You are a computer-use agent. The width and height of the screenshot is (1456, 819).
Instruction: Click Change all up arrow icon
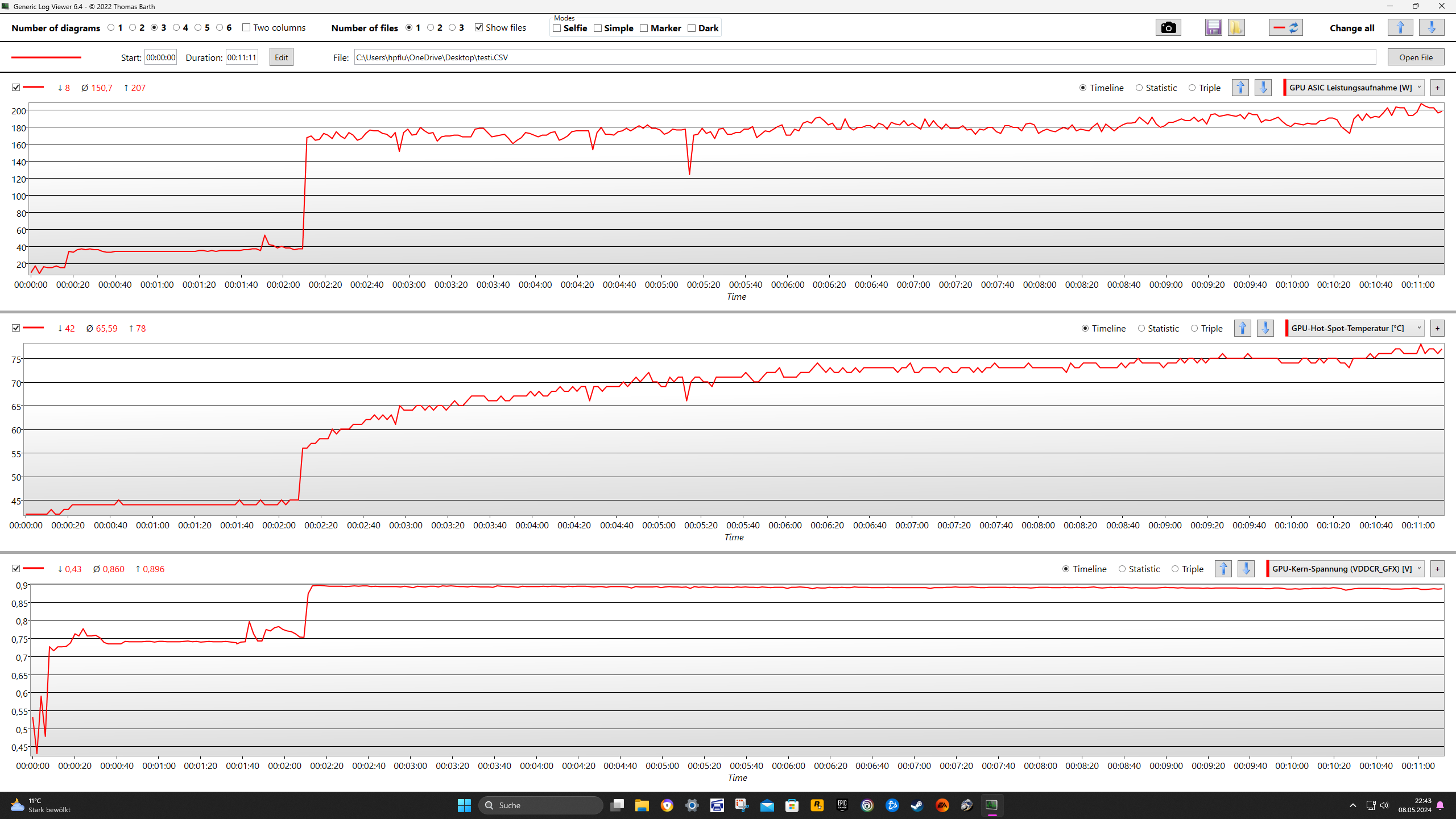click(x=1400, y=27)
